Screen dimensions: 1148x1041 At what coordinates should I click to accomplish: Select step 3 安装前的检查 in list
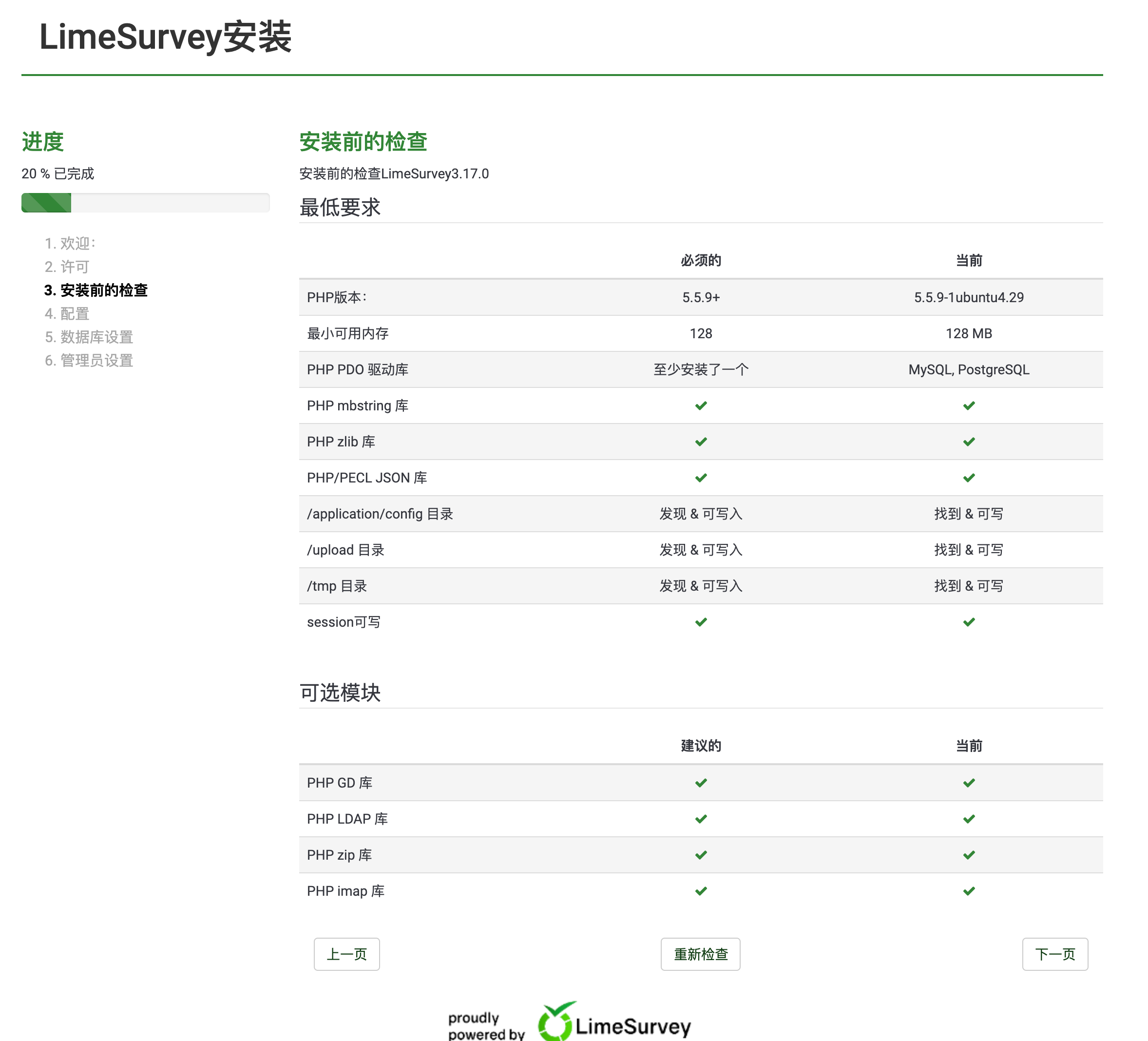pyautogui.click(x=96, y=290)
